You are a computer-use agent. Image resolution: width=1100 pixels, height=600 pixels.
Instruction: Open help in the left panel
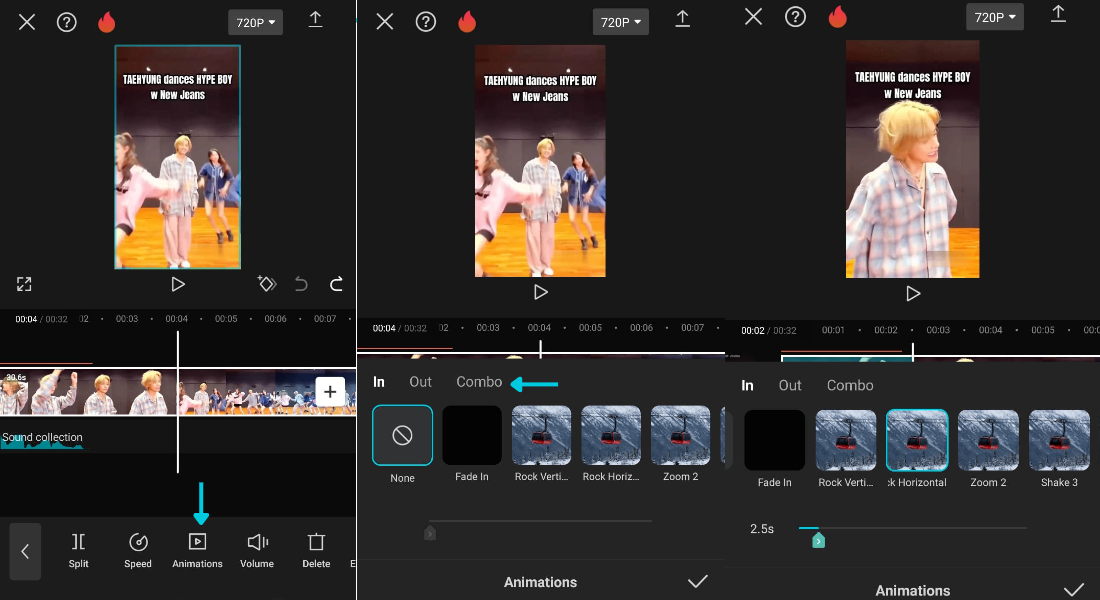coord(67,22)
